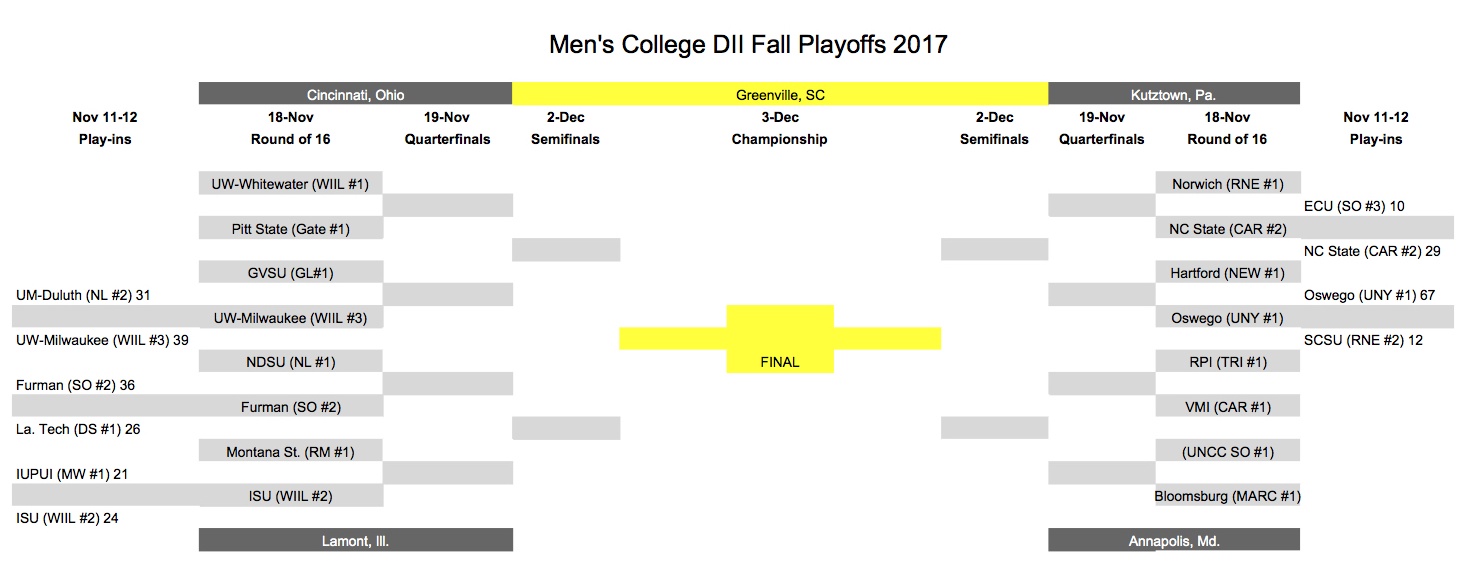Select the Lamont, Ill. footer bar

(356, 540)
